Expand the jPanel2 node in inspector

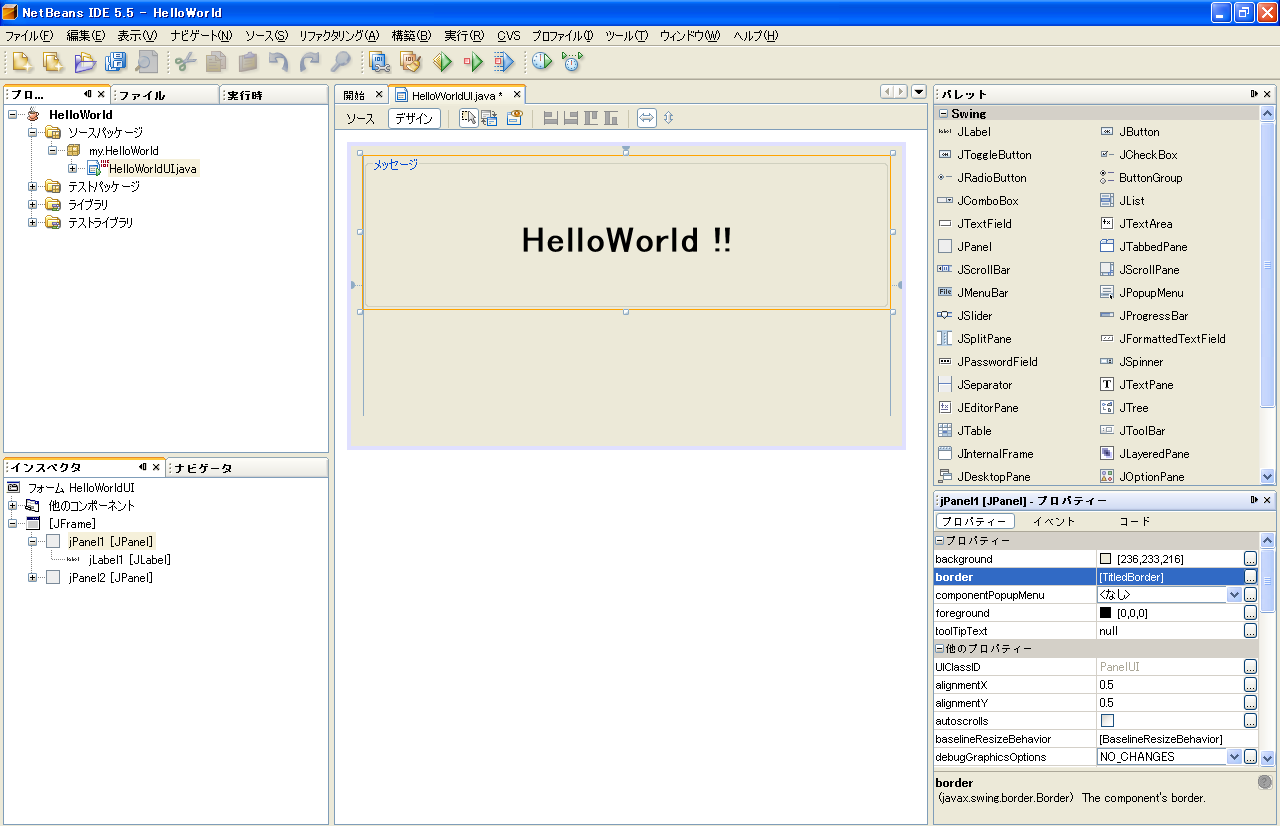pyautogui.click(x=33, y=577)
